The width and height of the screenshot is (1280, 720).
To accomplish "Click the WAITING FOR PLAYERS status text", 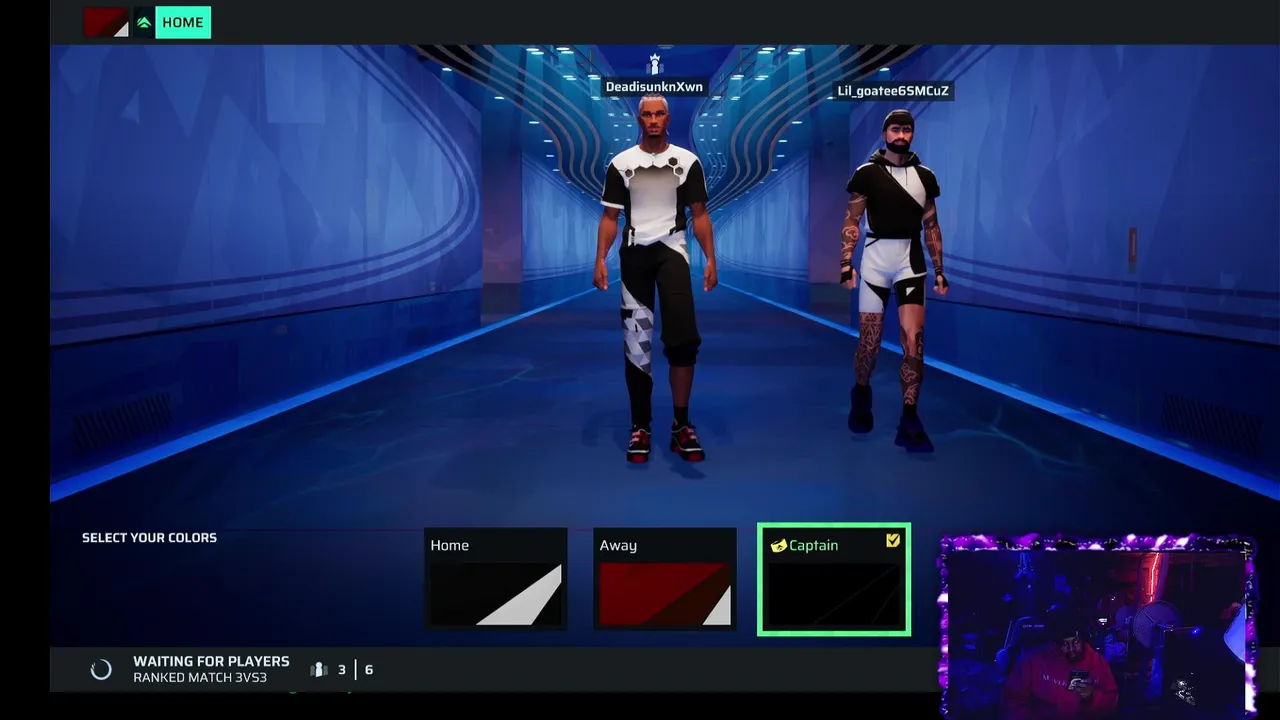I will pyautogui.click(x=211, y=662).
